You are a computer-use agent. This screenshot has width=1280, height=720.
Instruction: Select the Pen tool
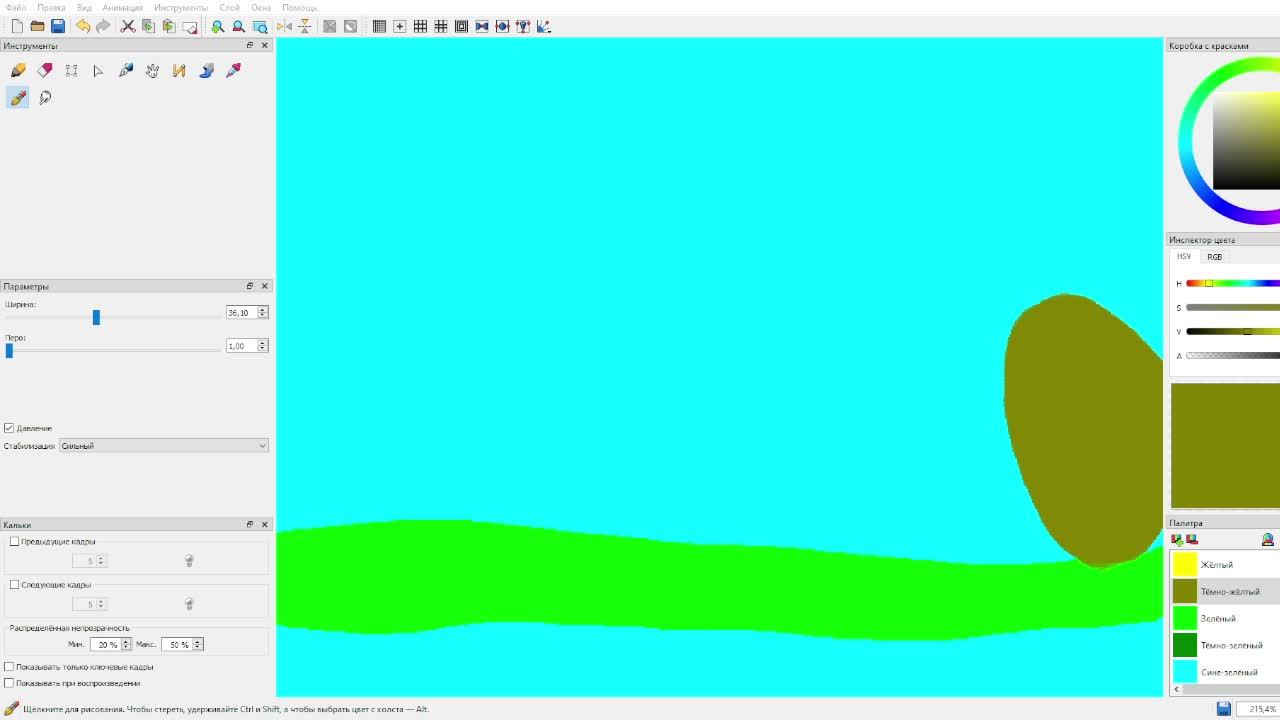click(x=125, y=70)
